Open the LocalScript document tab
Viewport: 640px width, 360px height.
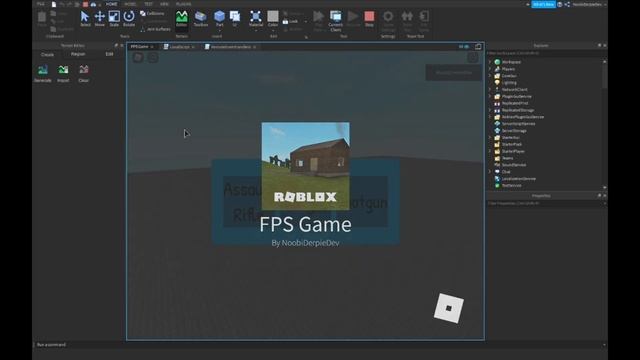click(179, 47)
